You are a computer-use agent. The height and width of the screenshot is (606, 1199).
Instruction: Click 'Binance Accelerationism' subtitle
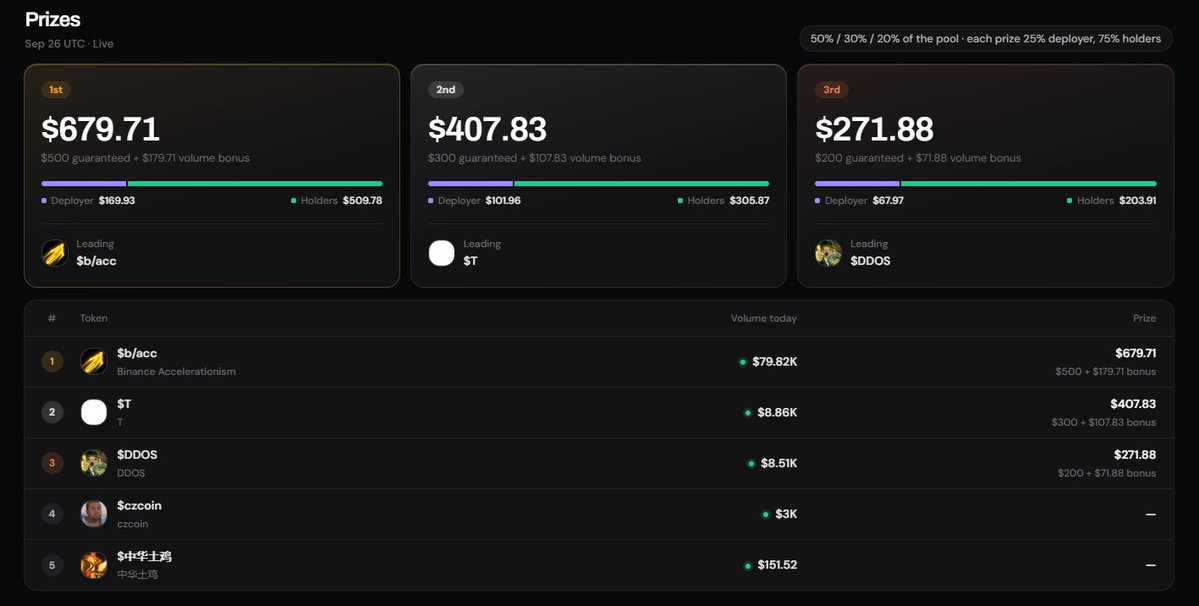point(177,371)
